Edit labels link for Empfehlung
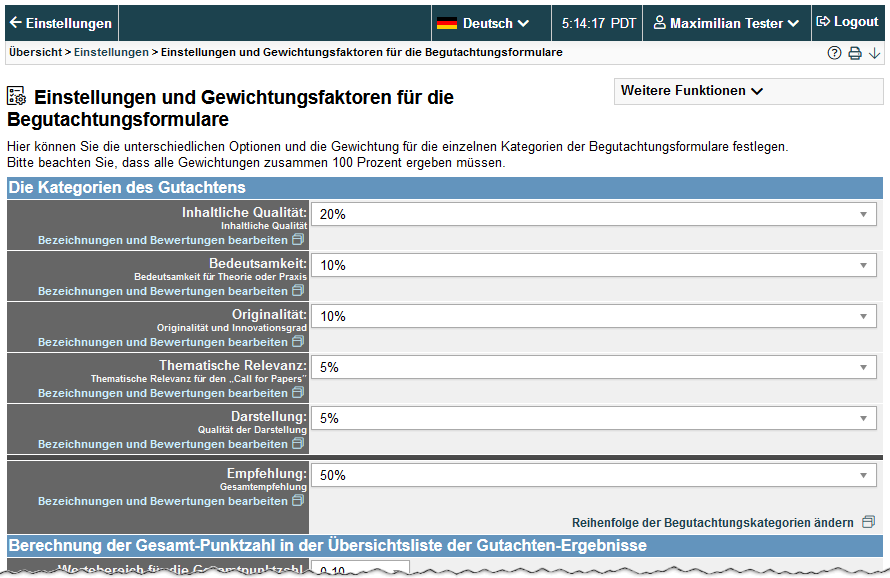890x578 pixels. 163,501
